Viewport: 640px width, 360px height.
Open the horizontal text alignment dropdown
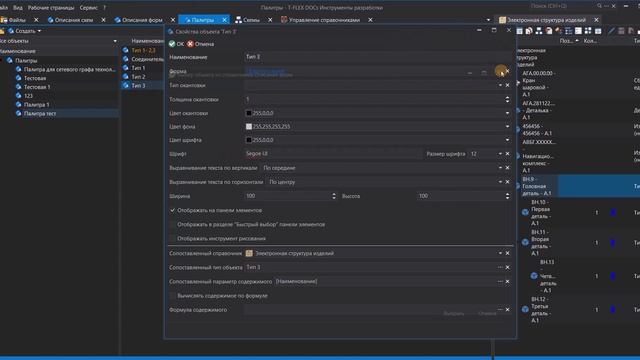pos(500,182)
